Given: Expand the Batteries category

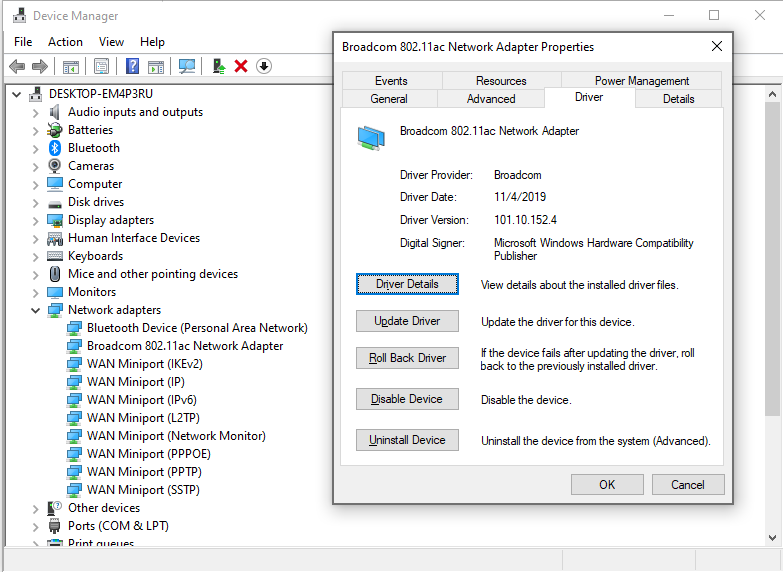Looking at the screenshot, I should 35,130.
